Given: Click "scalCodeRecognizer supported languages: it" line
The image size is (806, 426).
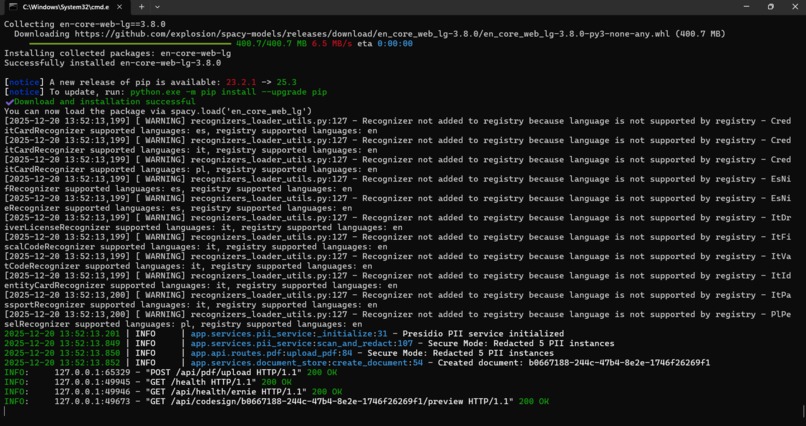Looking at the screenshot, I should tap(196, 247).
